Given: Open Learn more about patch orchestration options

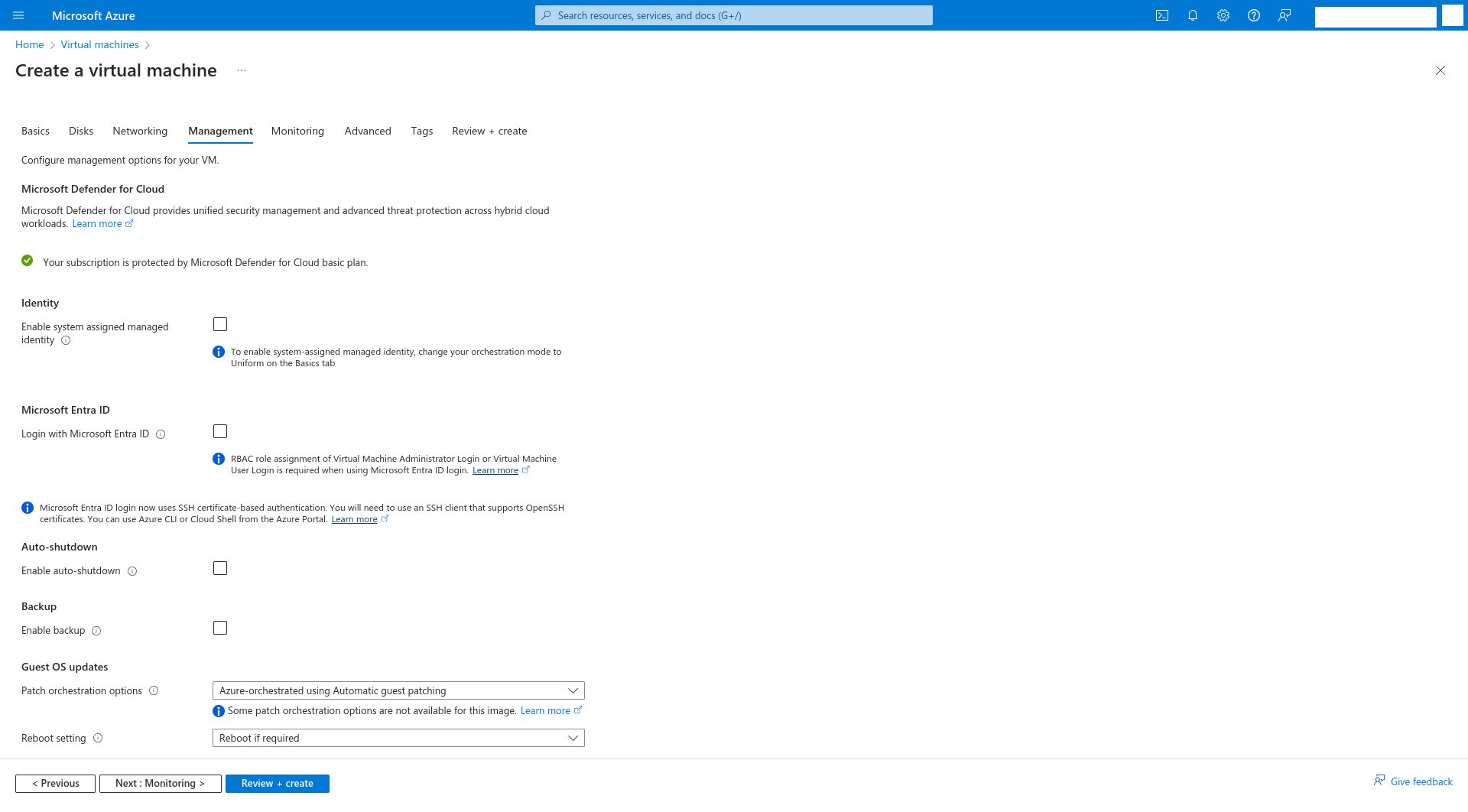Looking at the screenshot, I should (545, 711).
